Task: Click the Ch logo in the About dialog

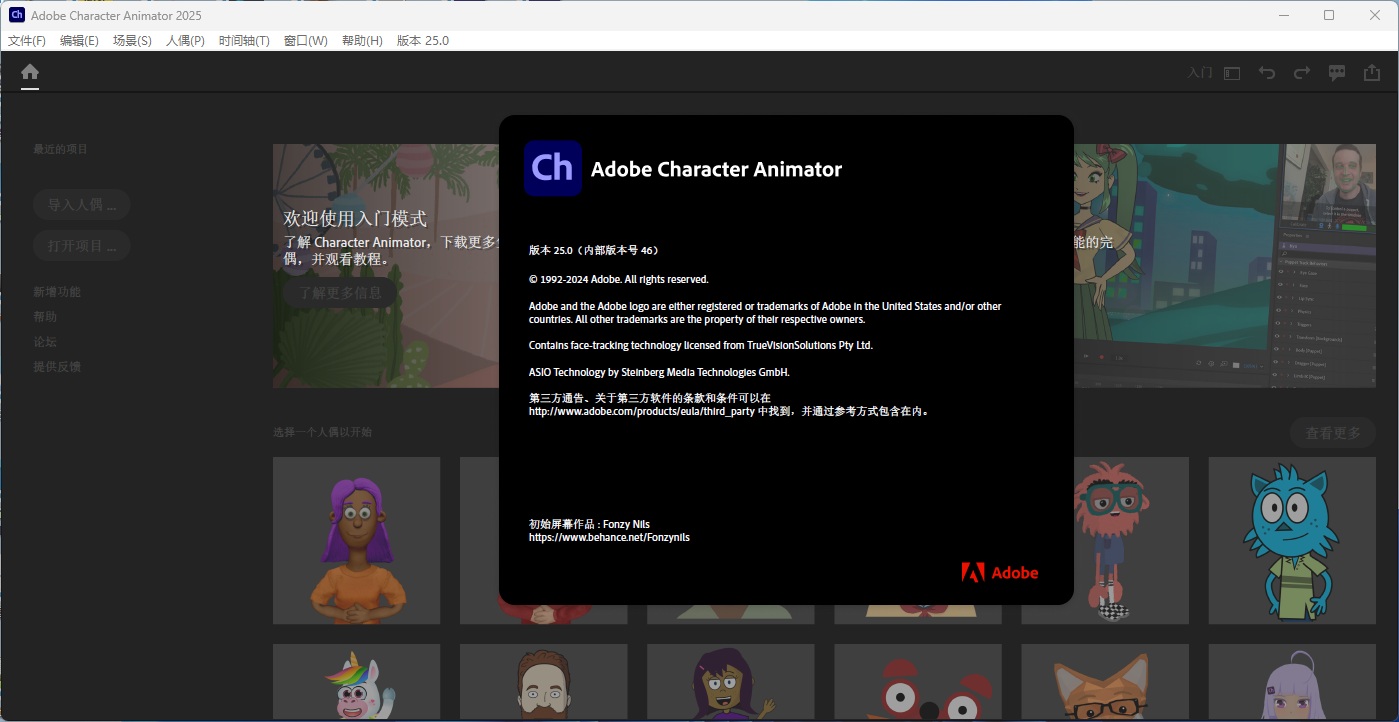Action: 552,168
